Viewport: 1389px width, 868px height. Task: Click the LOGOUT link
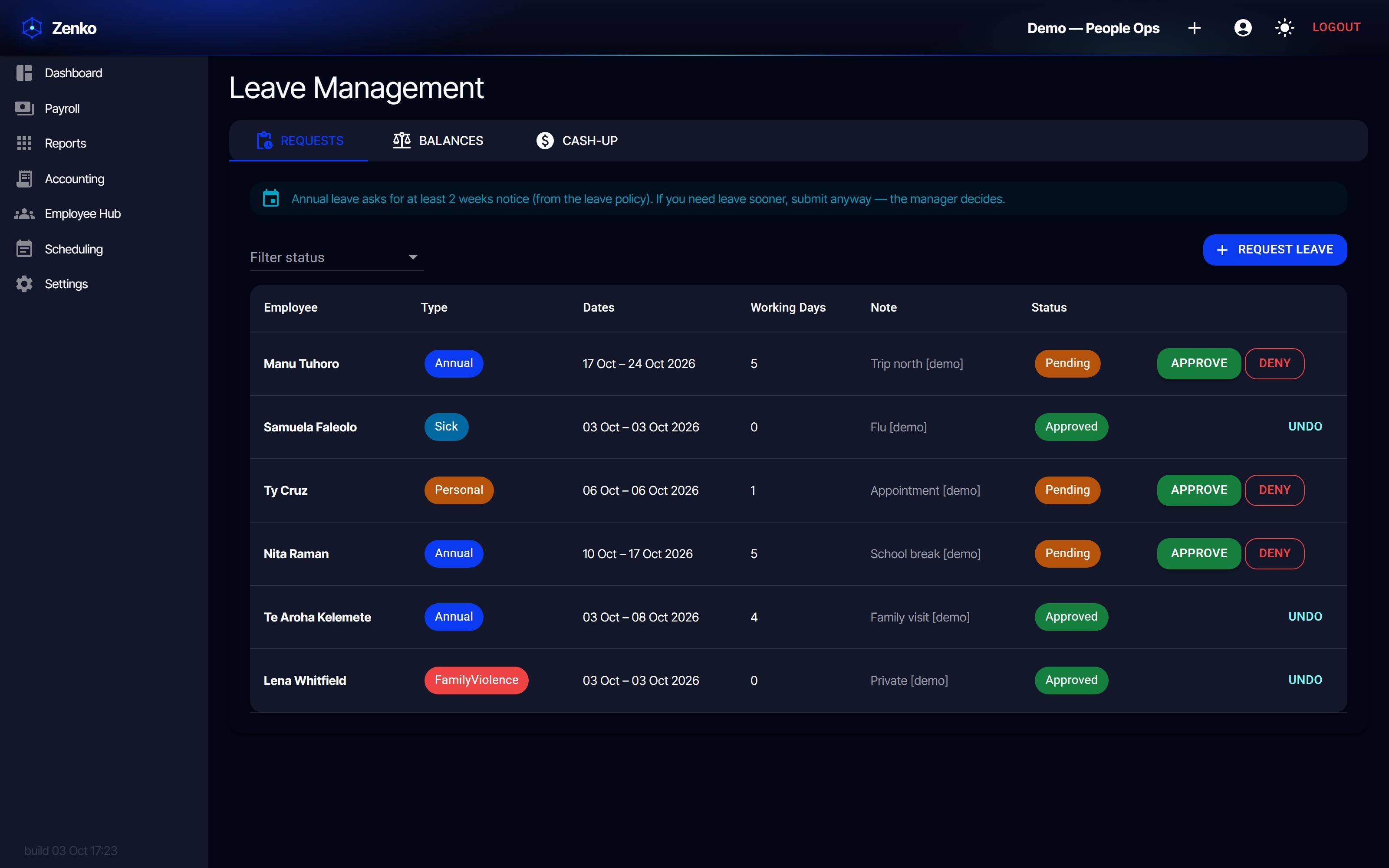[x=1336, y=27]
